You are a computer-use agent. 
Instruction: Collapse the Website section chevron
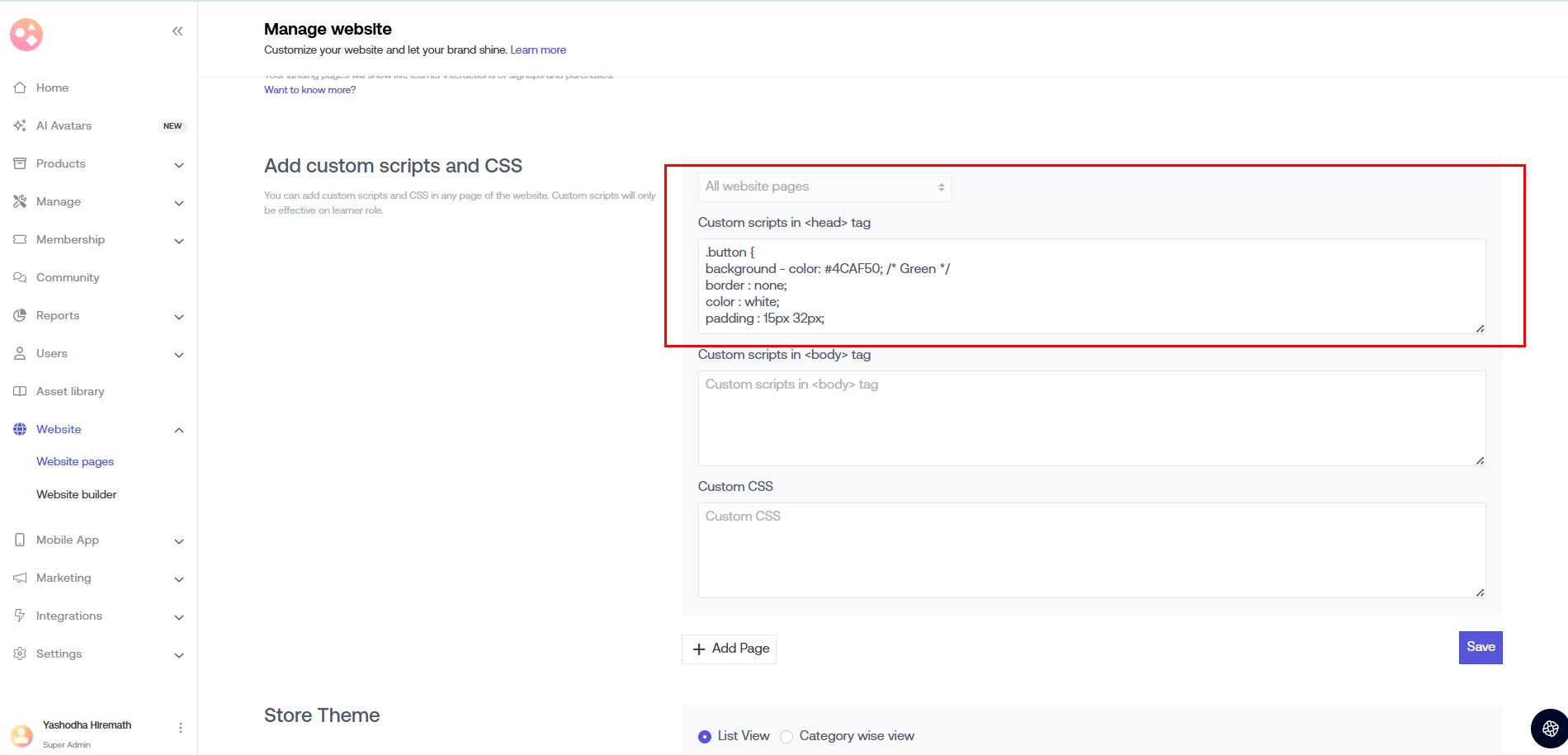(x=179, y=430)
